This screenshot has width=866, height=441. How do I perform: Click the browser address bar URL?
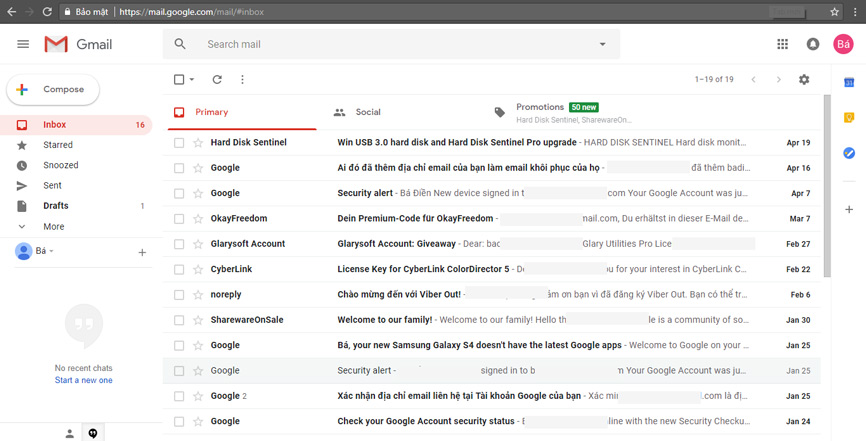191,12
